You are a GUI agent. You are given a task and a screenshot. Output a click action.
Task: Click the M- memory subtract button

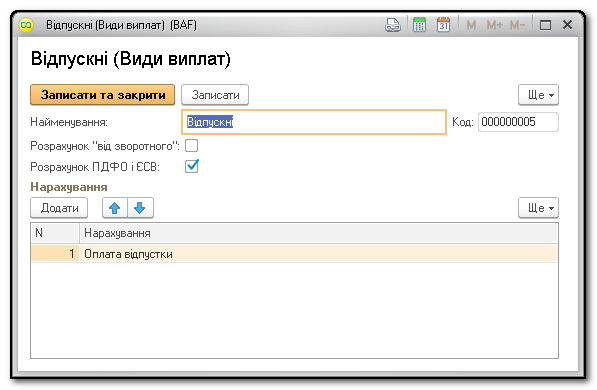tap(517, 26)
